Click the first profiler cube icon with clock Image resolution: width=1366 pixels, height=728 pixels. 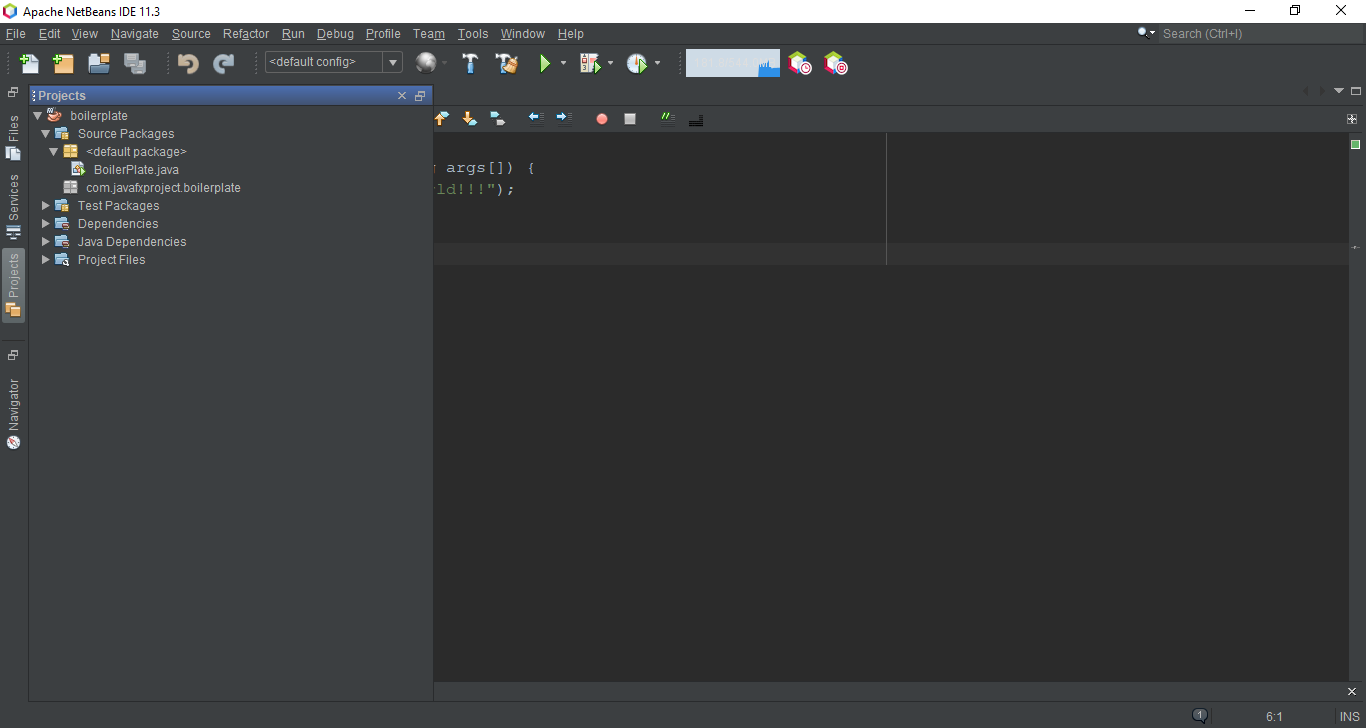point(799,63)
